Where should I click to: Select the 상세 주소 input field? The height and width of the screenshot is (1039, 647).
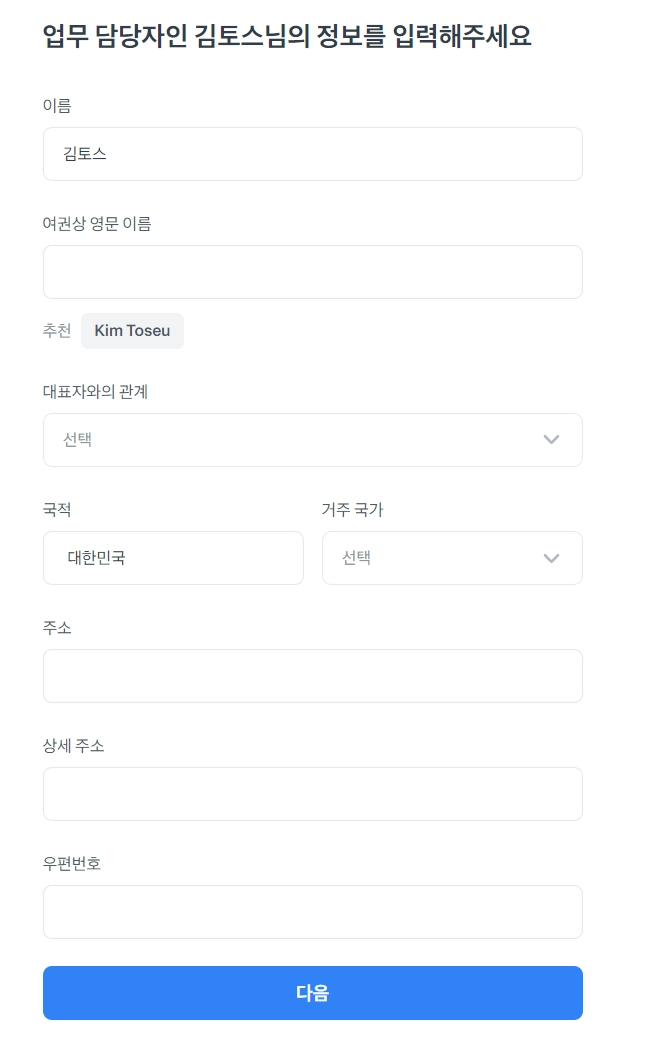tap(312, 794)
